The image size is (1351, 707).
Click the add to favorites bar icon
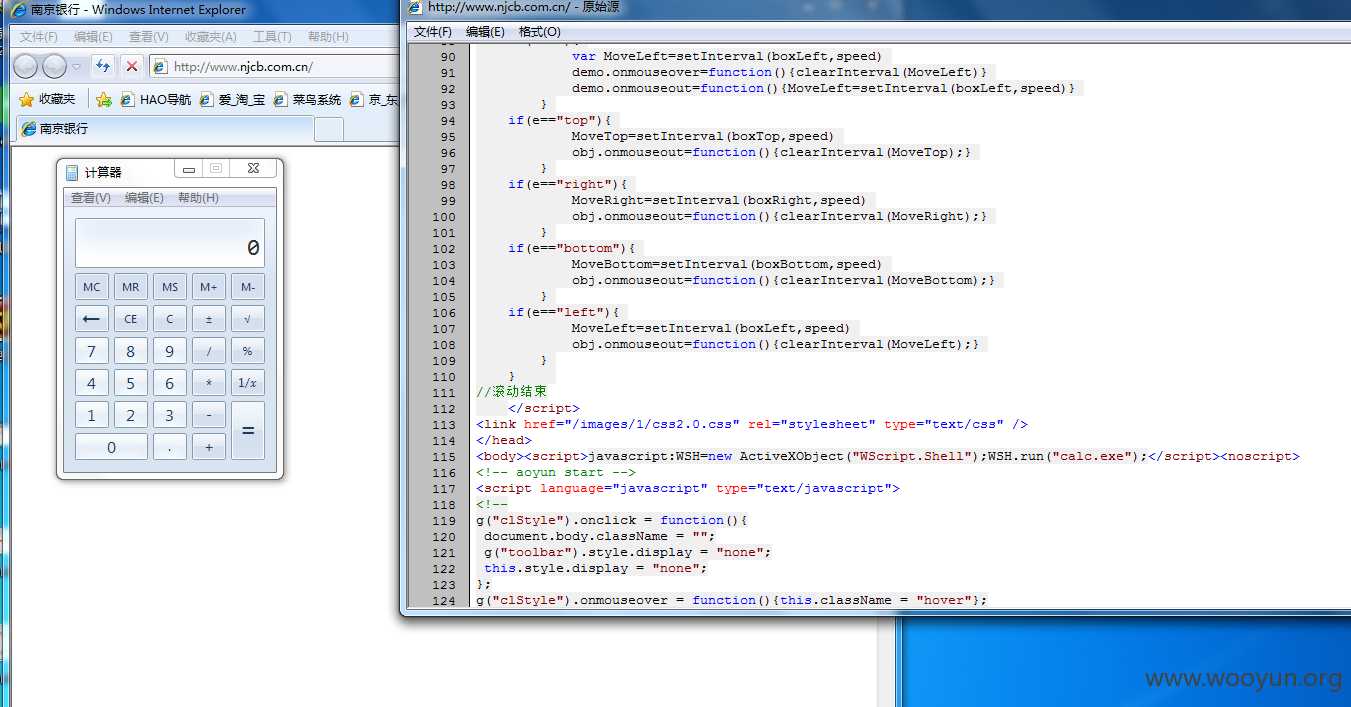pos(103,99)
